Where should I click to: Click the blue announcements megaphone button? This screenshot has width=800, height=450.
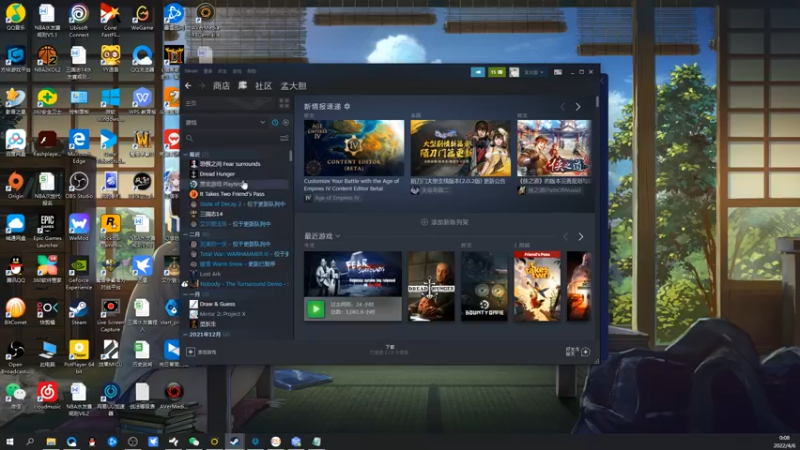[x=478, y=72]
